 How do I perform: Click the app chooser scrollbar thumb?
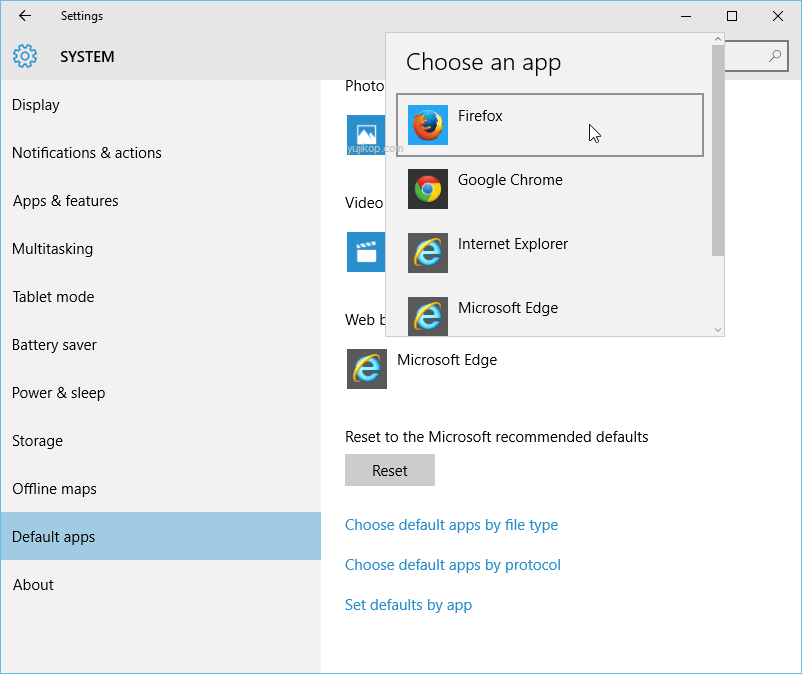(718, 150)
